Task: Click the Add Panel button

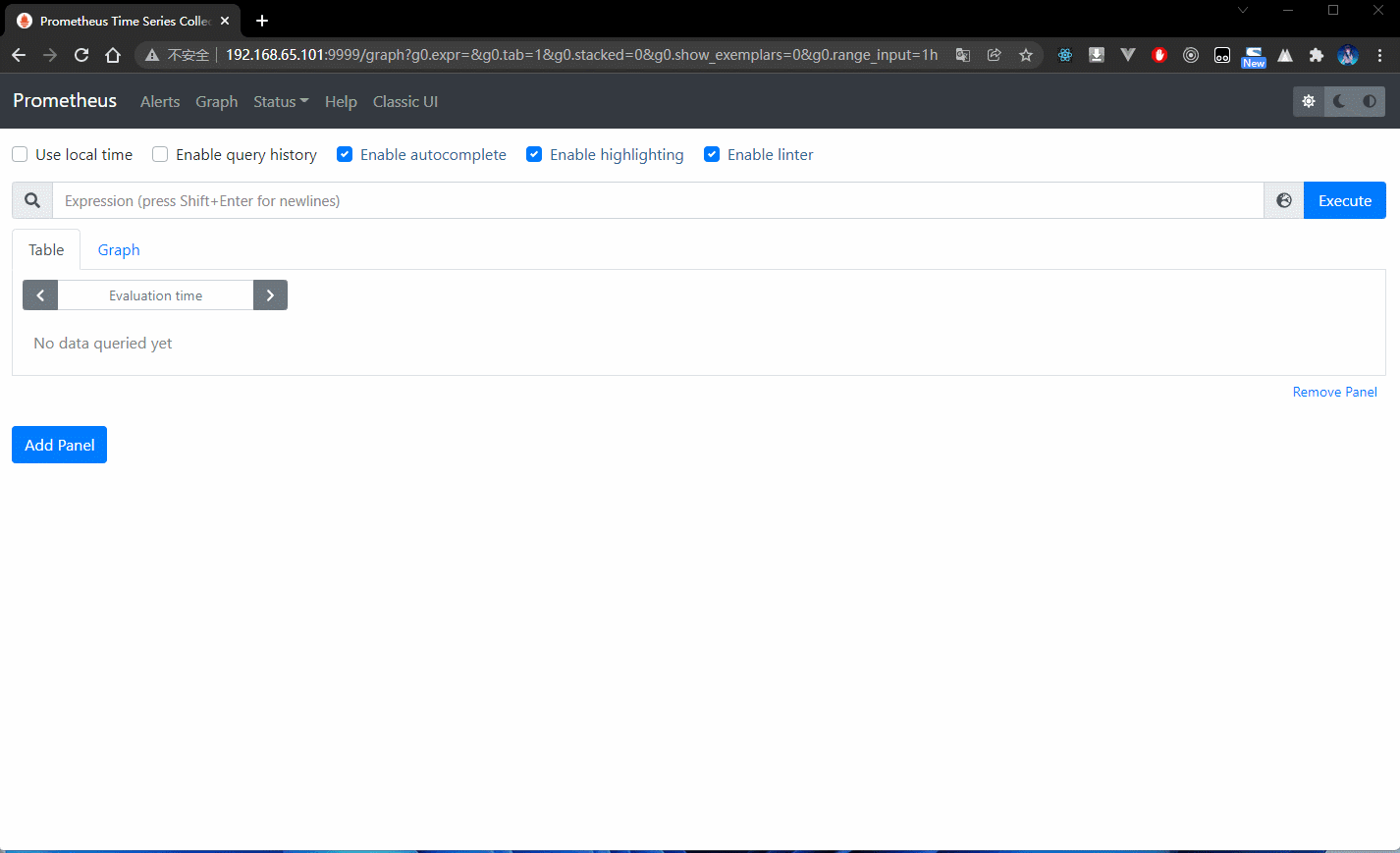Action: coord(59,445)
